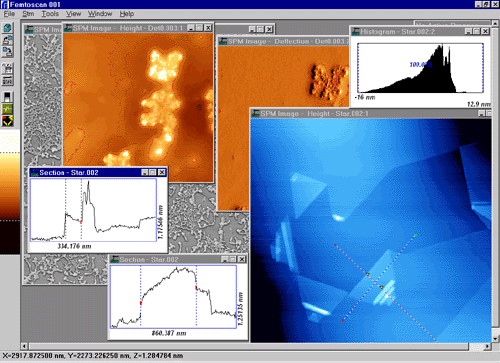Click the scan settings icon below parameters icon
The width and height of the screenshot is (500, 363).
pyautogui.click(x=7, y=80)
